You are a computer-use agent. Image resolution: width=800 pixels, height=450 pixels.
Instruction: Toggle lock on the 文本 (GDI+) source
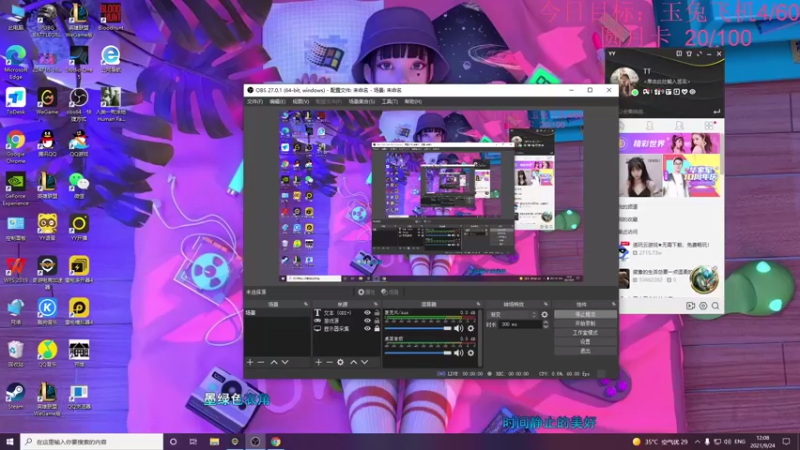point(377,313)
